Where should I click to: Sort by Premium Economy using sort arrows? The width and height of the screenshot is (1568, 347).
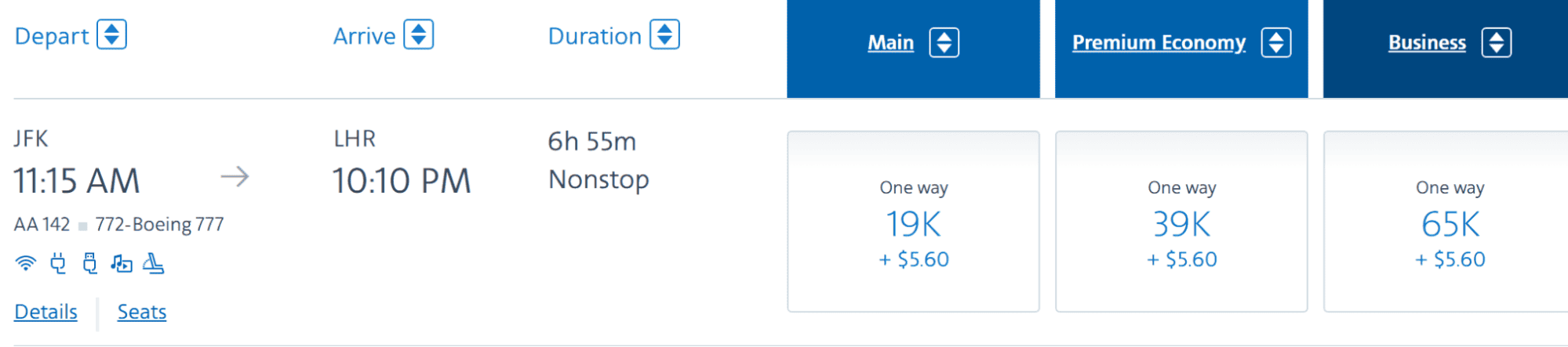coord(1276,43)
